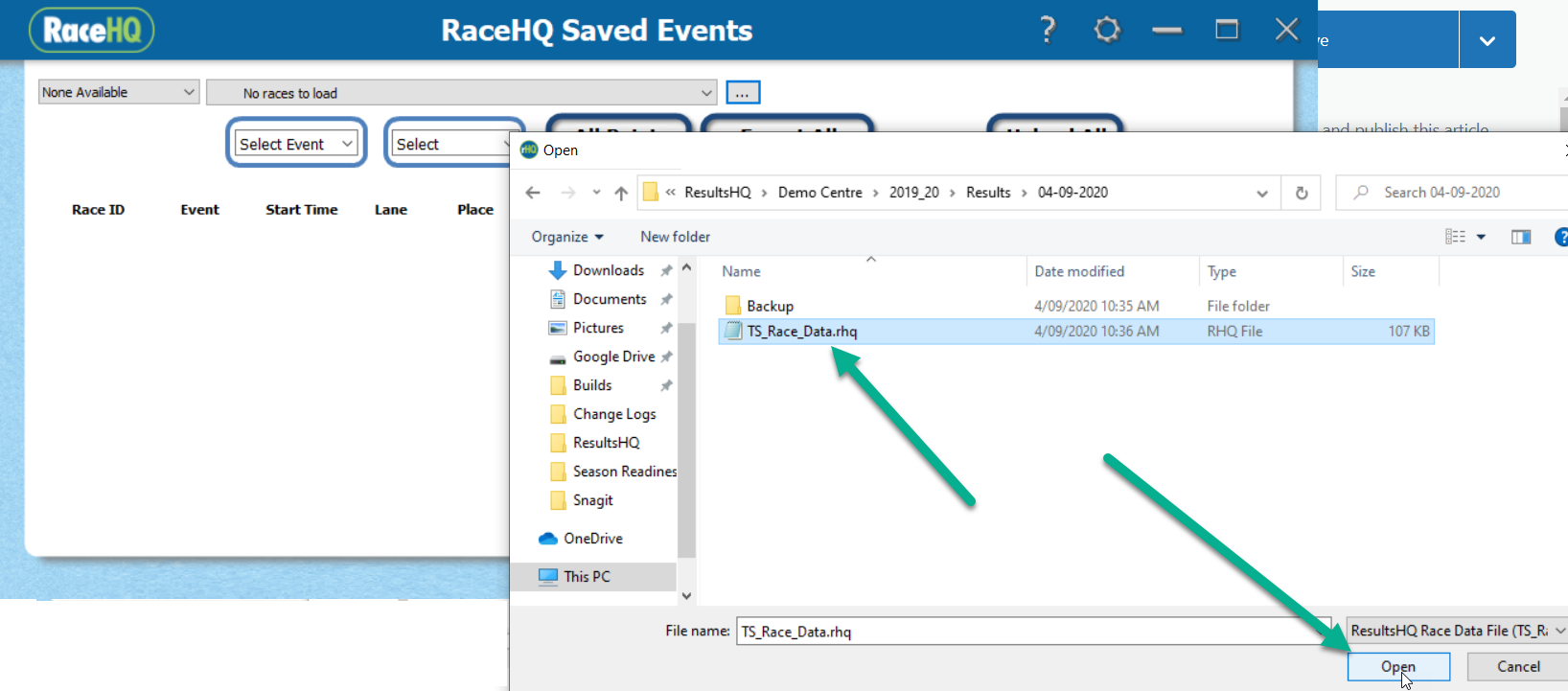Select Documents in navigation pane
This screenshot has width=1568, height=691.
point(608,299)
